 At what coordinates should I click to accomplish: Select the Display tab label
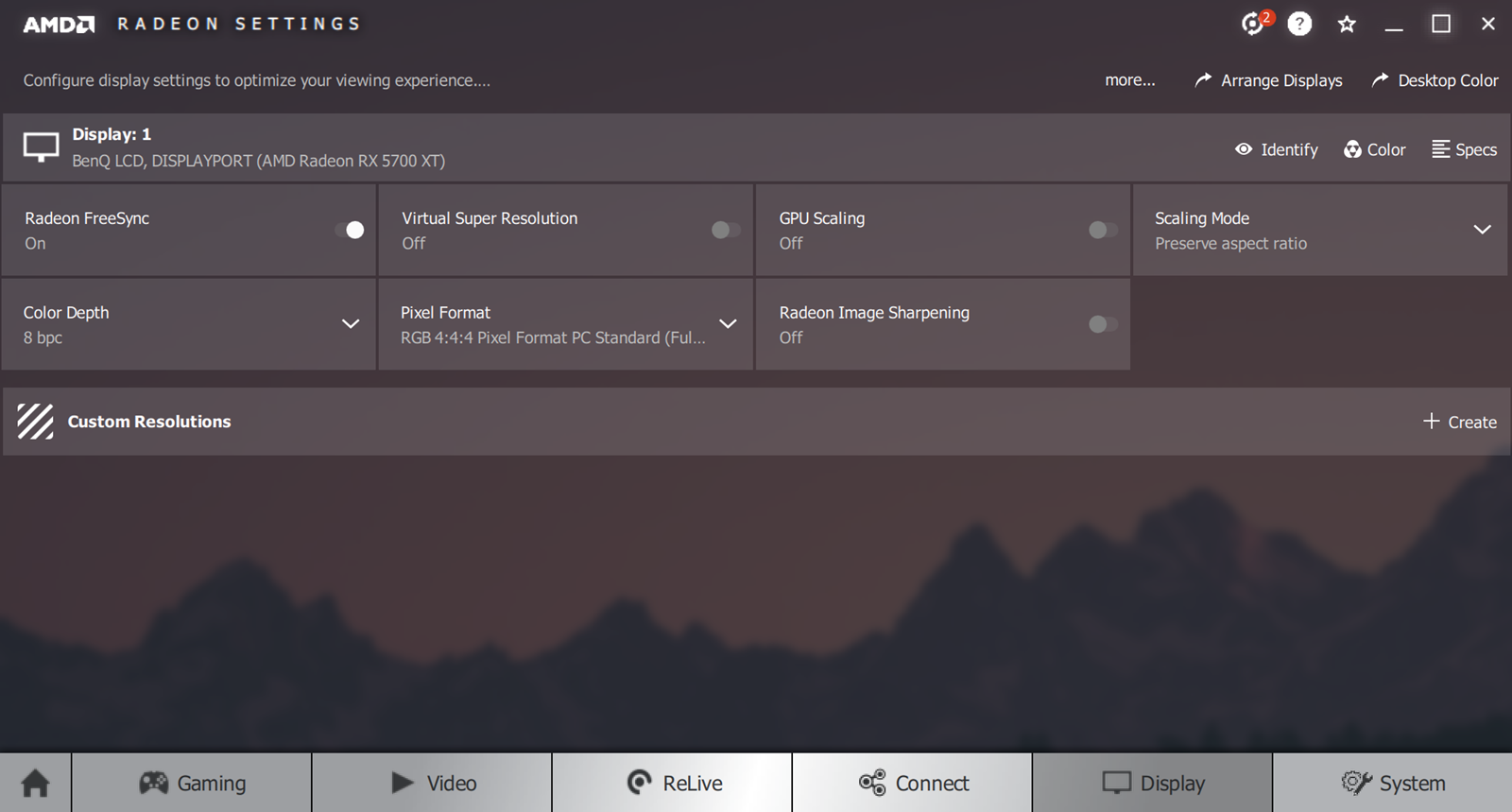click(1172, 784)
